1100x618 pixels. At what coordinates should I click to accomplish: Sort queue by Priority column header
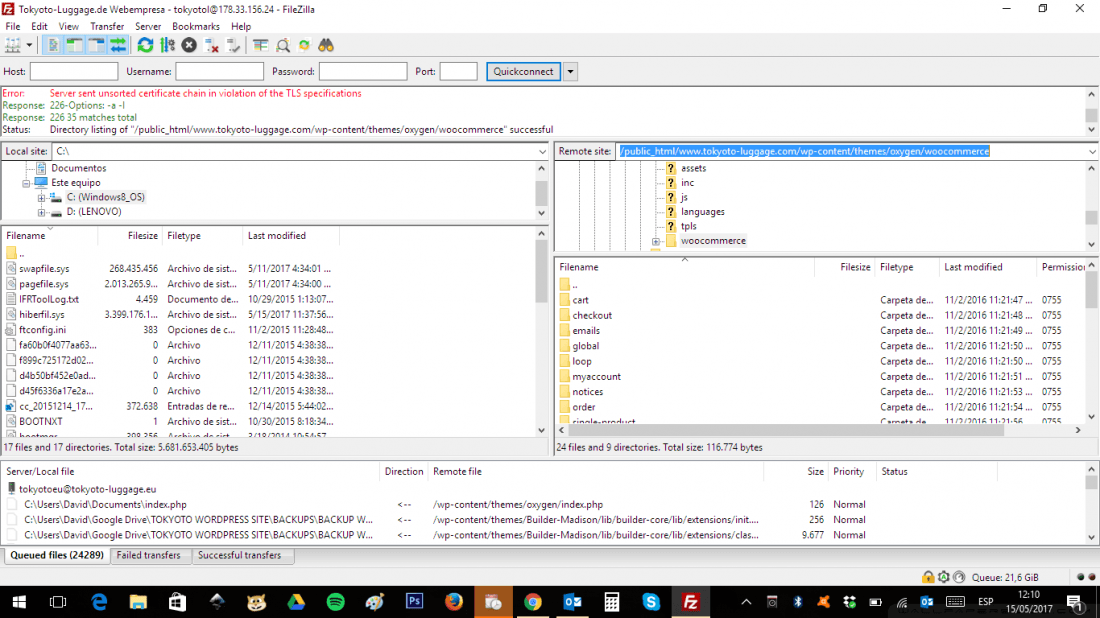[852, 472]
